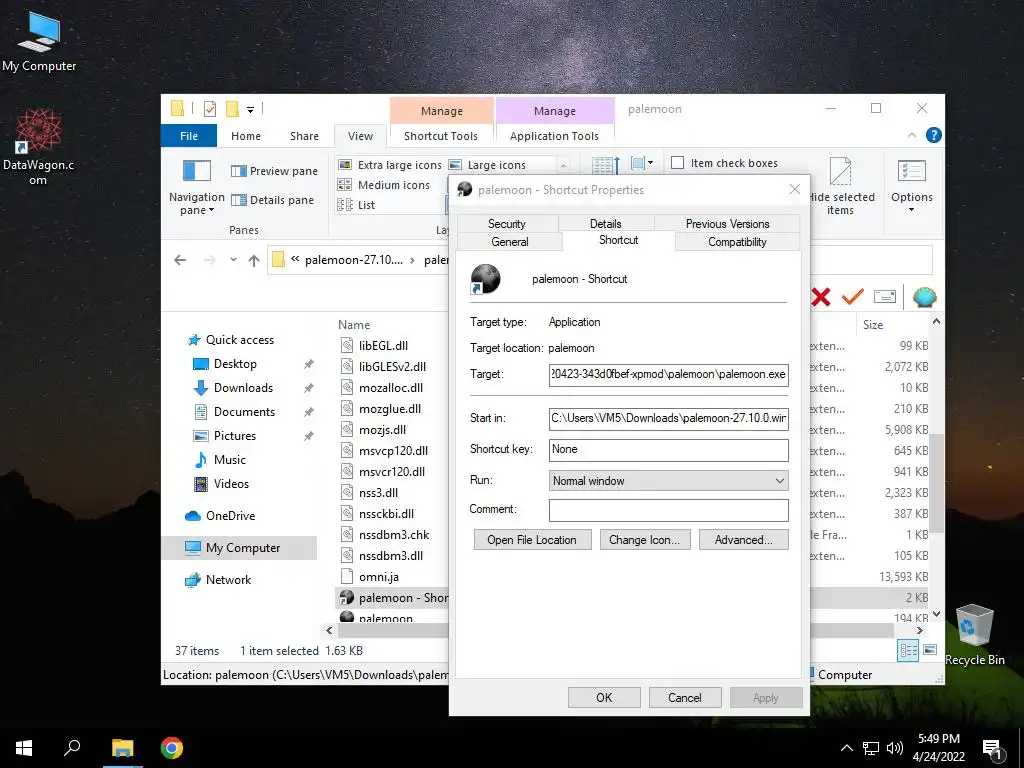Open the General tab in Properties
This screenshot has width=1024, height=768.
tap(509, 242)
